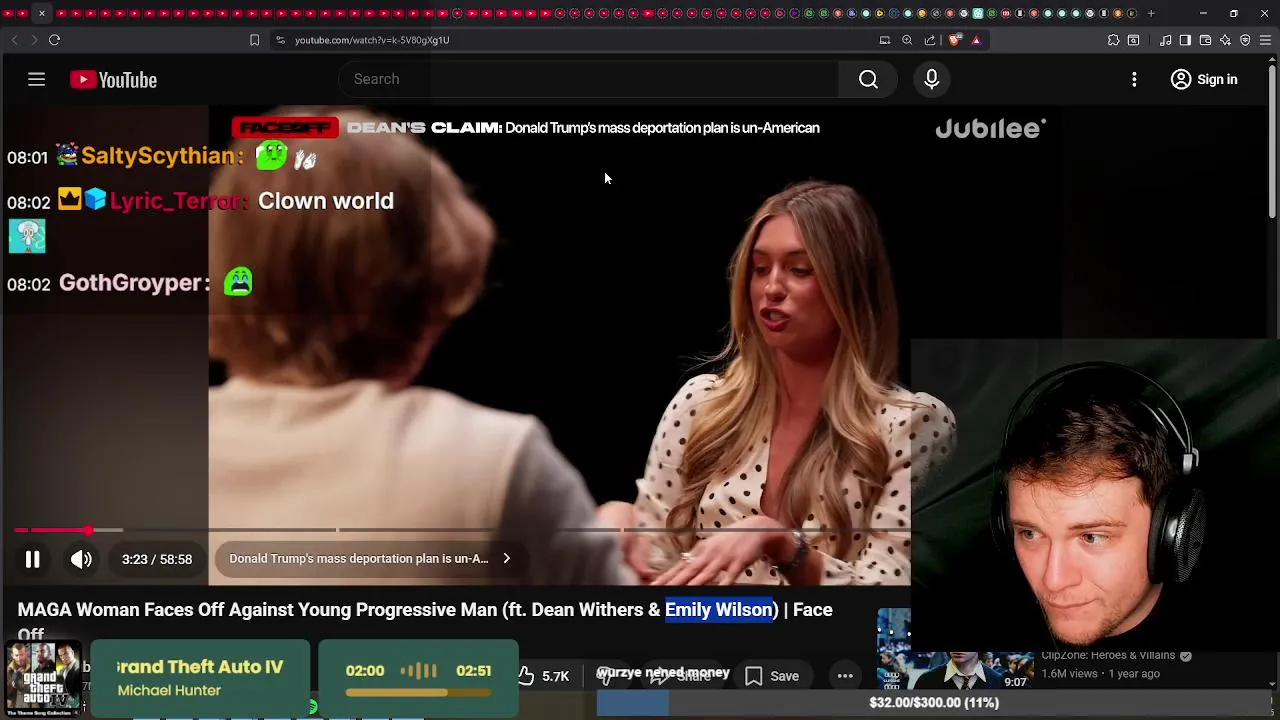
Task: Open the extensions puzzle-piece menu
Action: click(1113, 40)
